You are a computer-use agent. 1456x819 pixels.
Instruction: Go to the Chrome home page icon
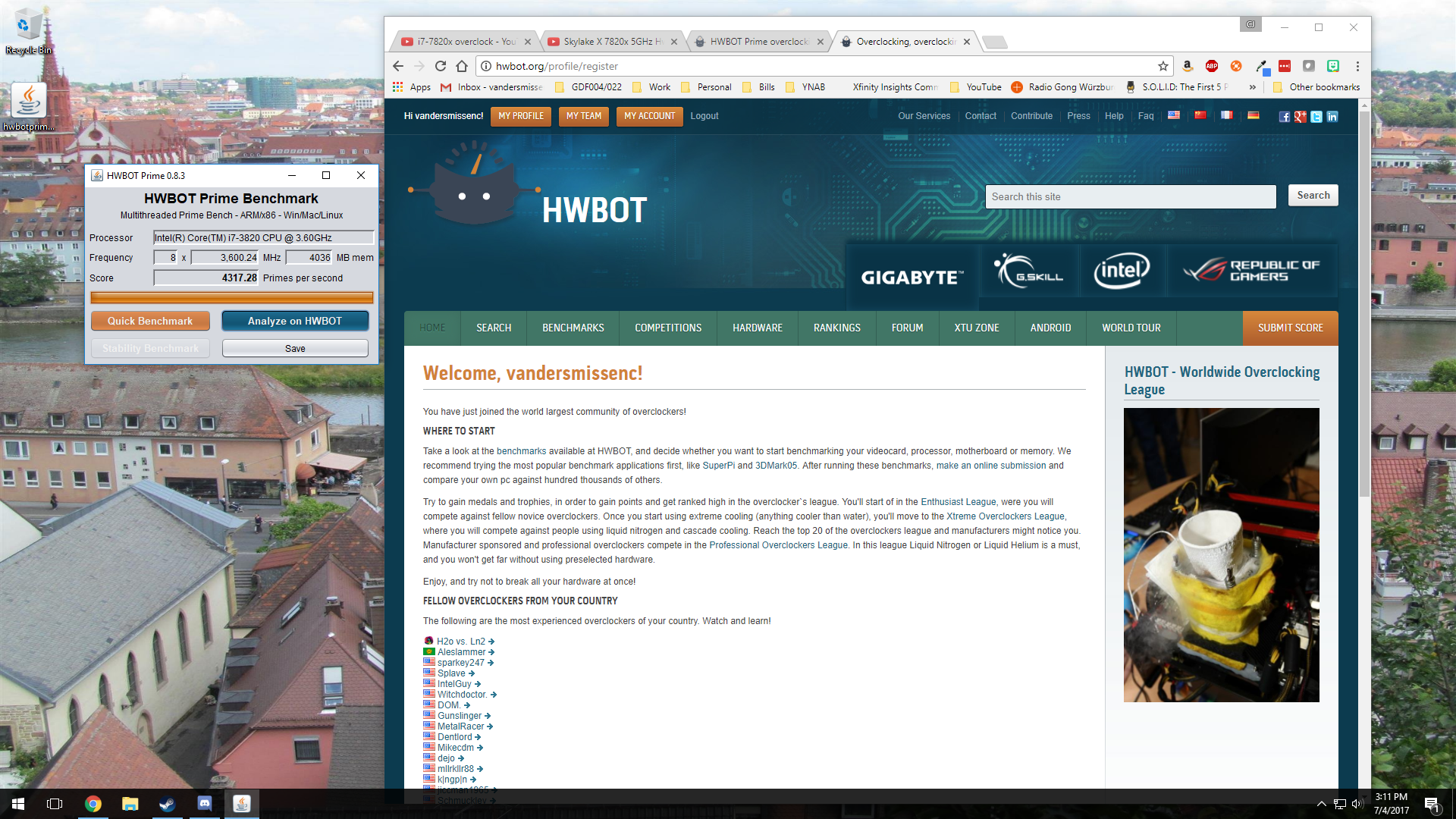click(x=462, y=66)
